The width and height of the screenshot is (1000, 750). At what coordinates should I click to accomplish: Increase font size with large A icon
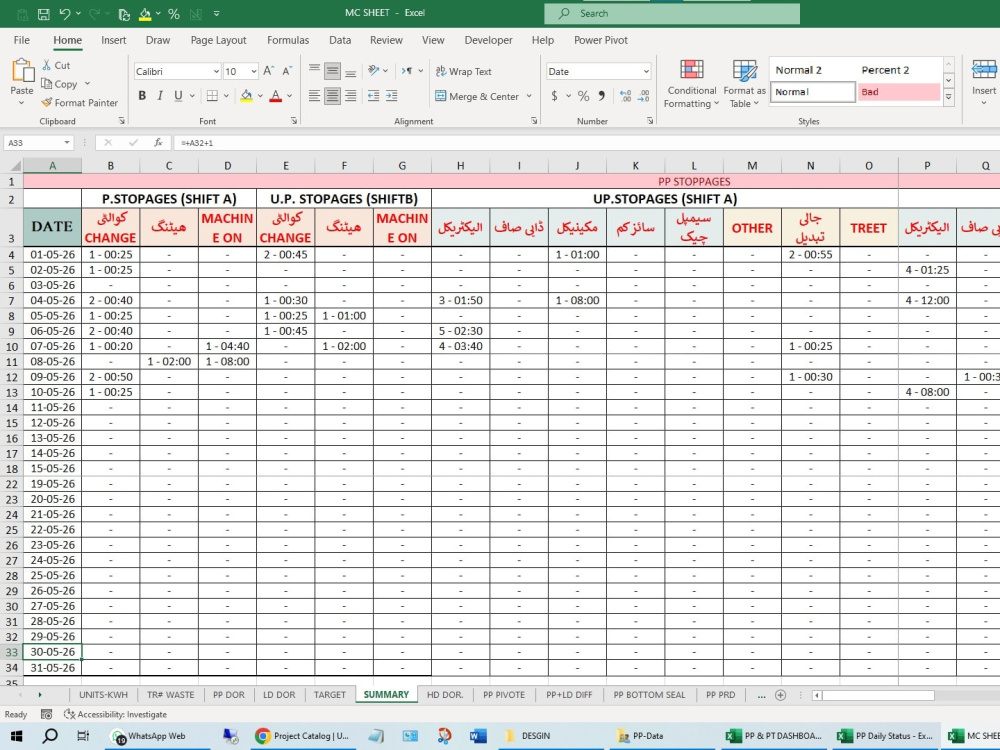268,71
